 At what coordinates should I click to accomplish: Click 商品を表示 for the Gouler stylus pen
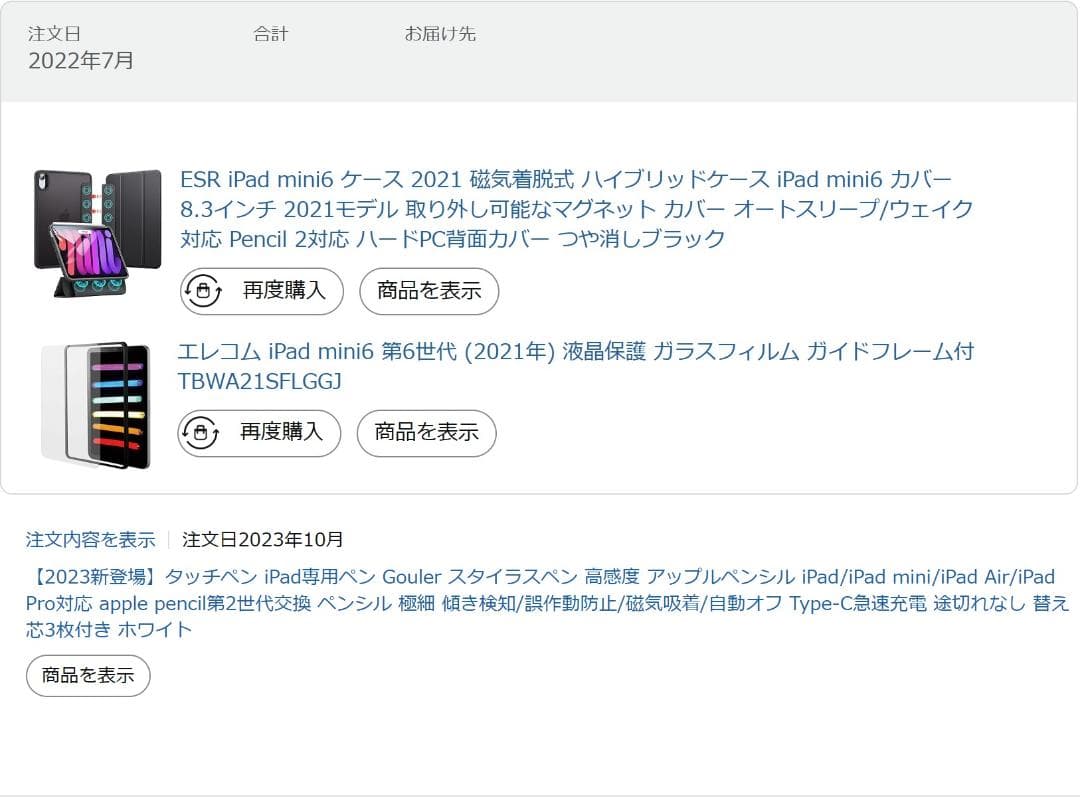point(88,675)
